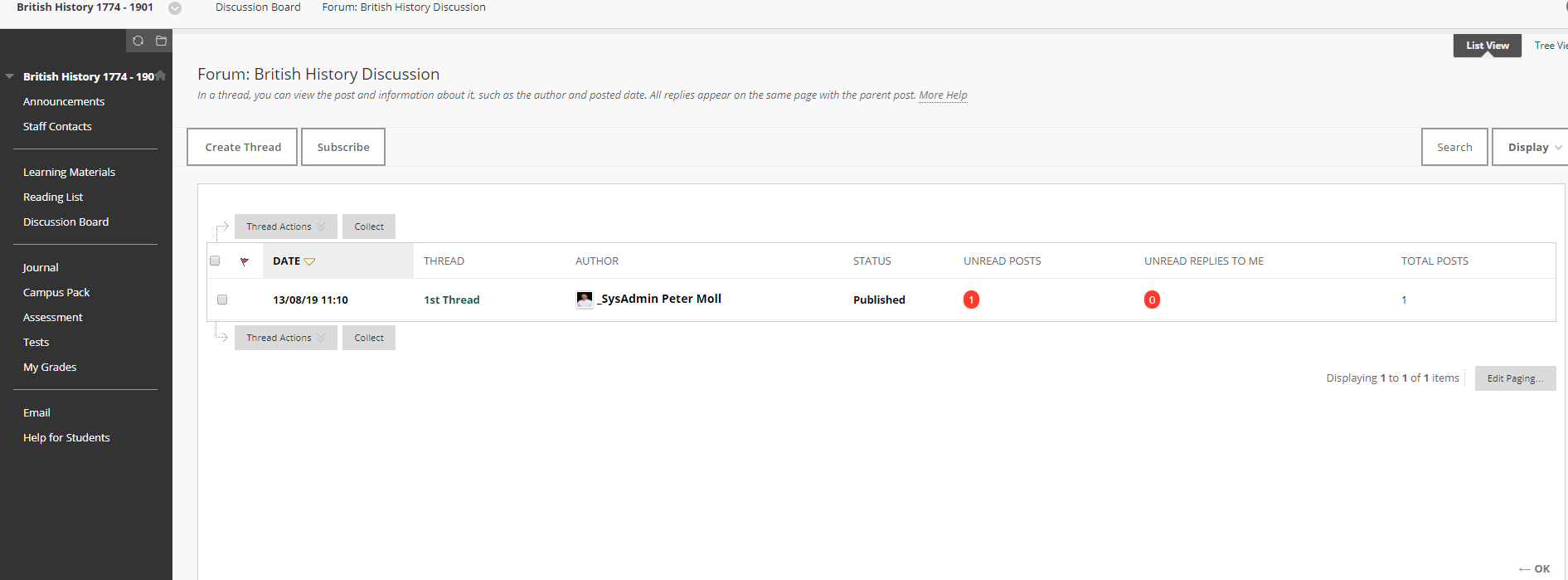Click the upper Collect button
Viewport: 1568px width, 580px height.
[x=369, y=227]
